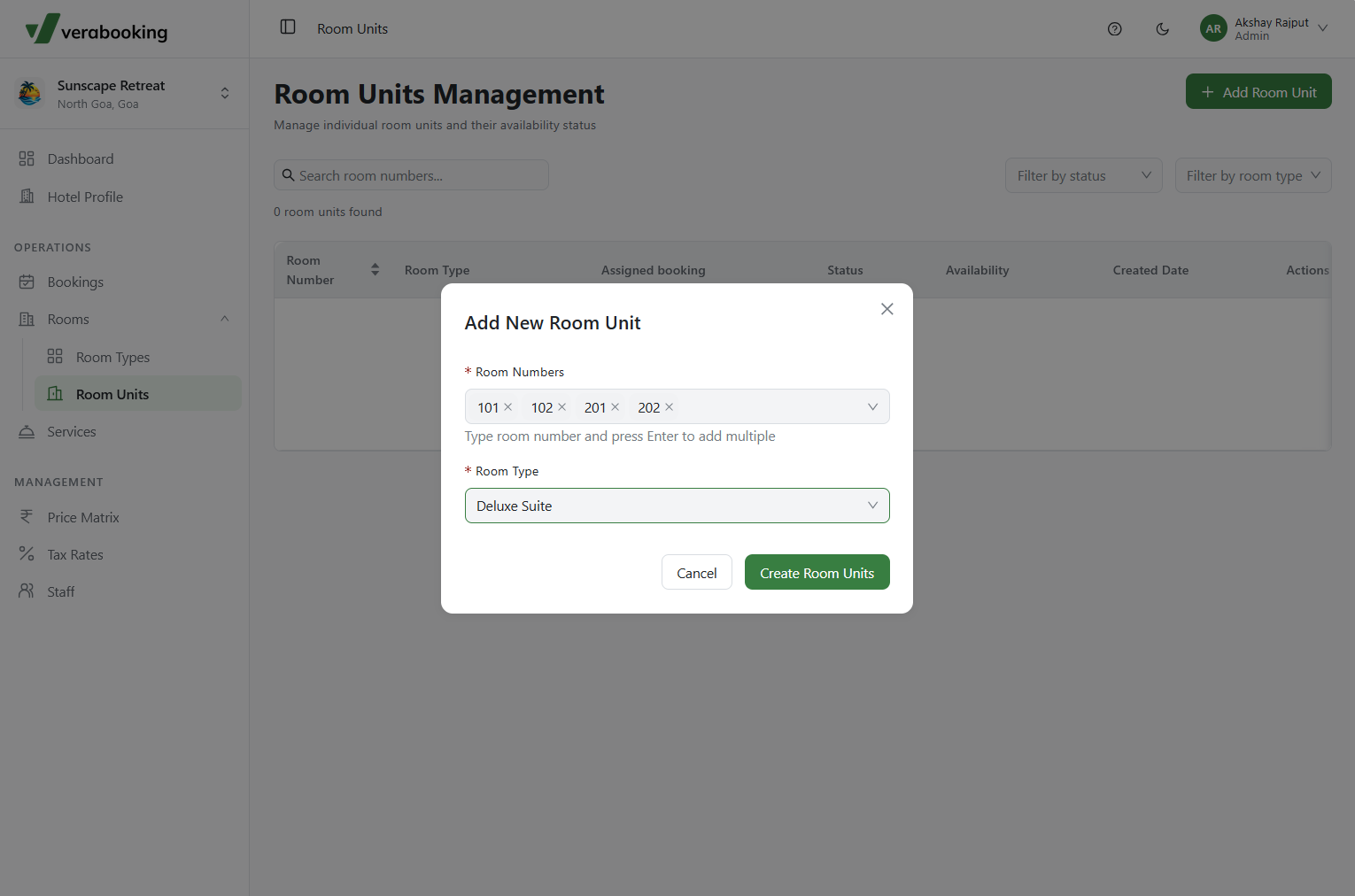Click the Room Numbers tag input area
This screenshot has height=896, width=1355.
pyautogui.click(x=677, y=407)
